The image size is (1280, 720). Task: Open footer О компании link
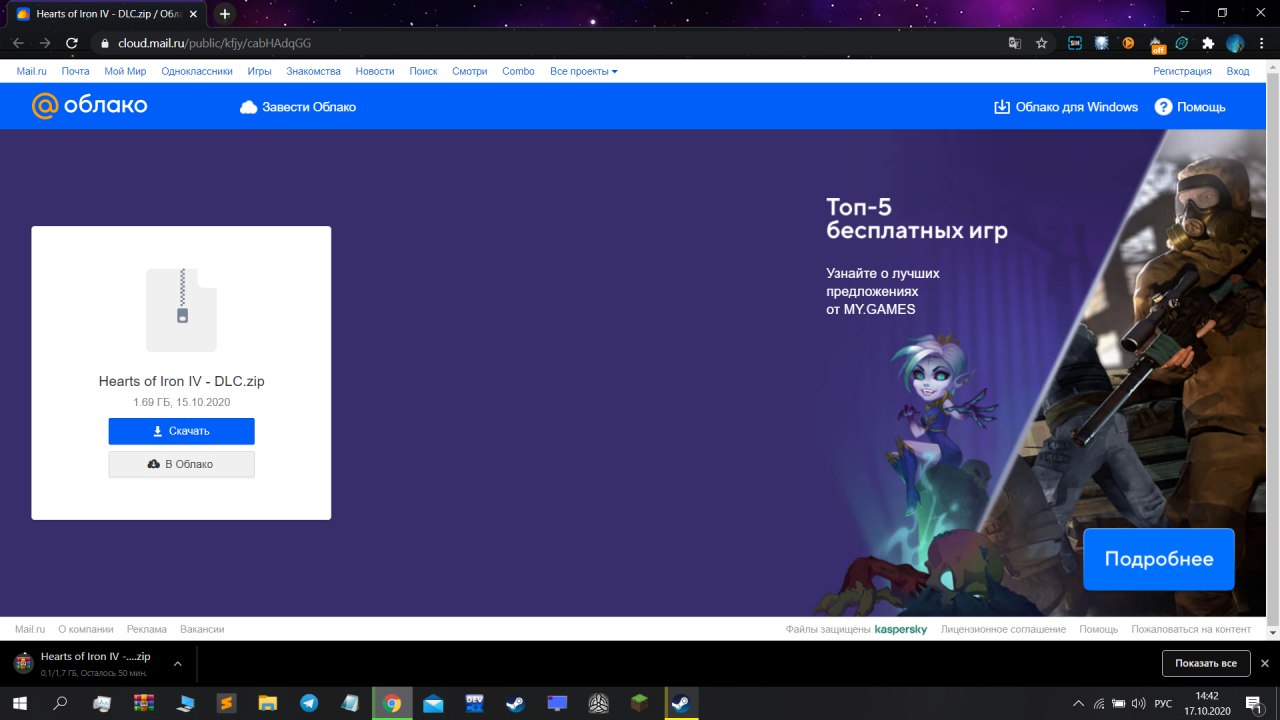(85, 629)
